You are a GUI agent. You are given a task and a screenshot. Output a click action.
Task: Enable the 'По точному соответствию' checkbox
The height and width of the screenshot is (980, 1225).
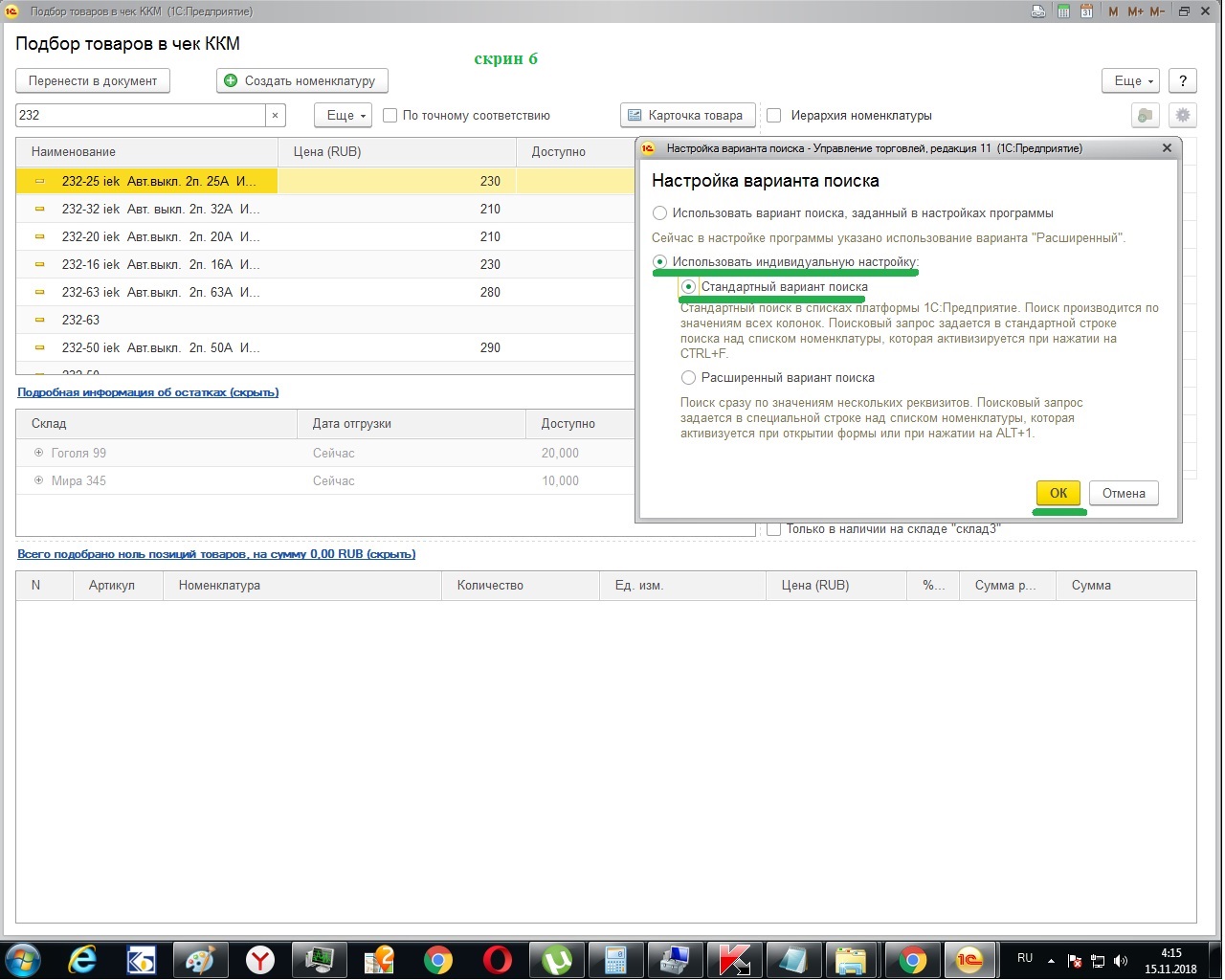coord(390,116)
